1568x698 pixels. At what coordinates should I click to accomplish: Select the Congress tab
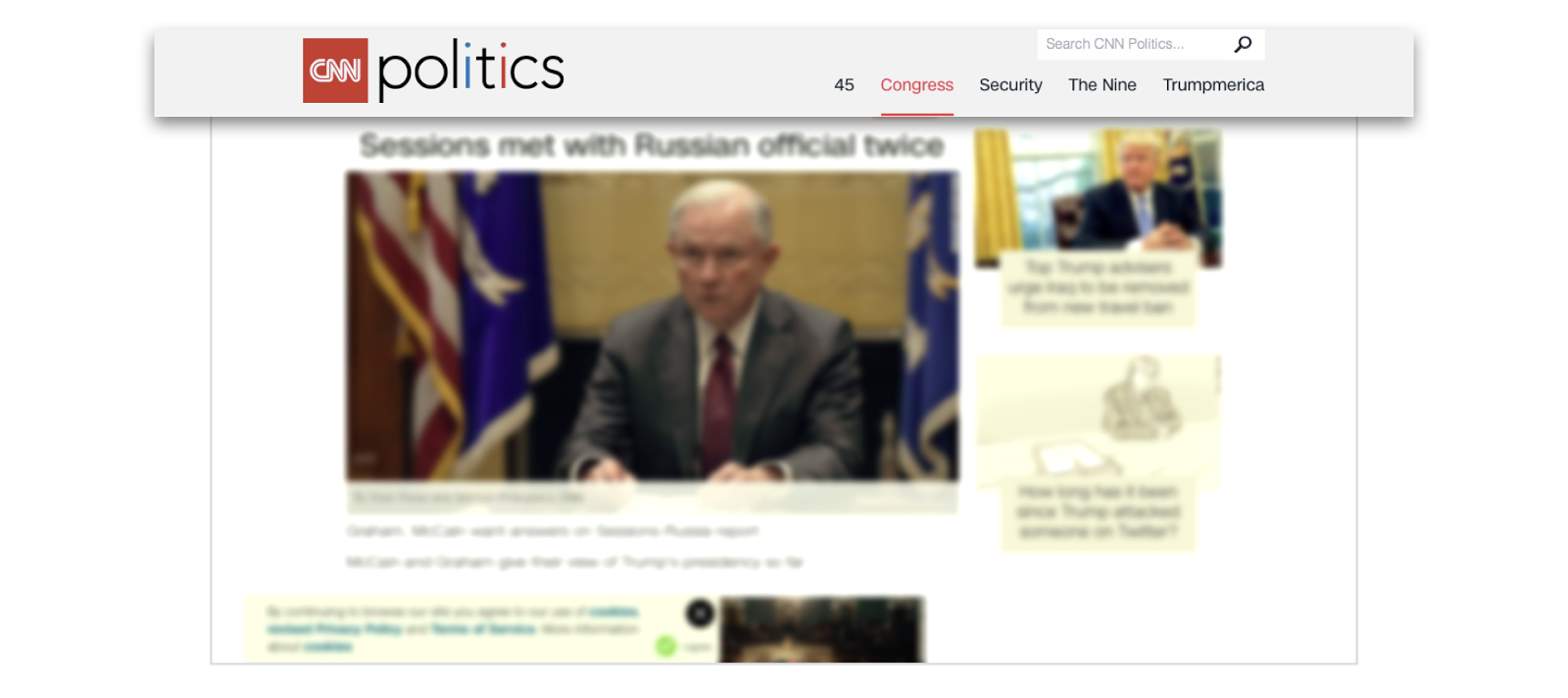[916, 85]
